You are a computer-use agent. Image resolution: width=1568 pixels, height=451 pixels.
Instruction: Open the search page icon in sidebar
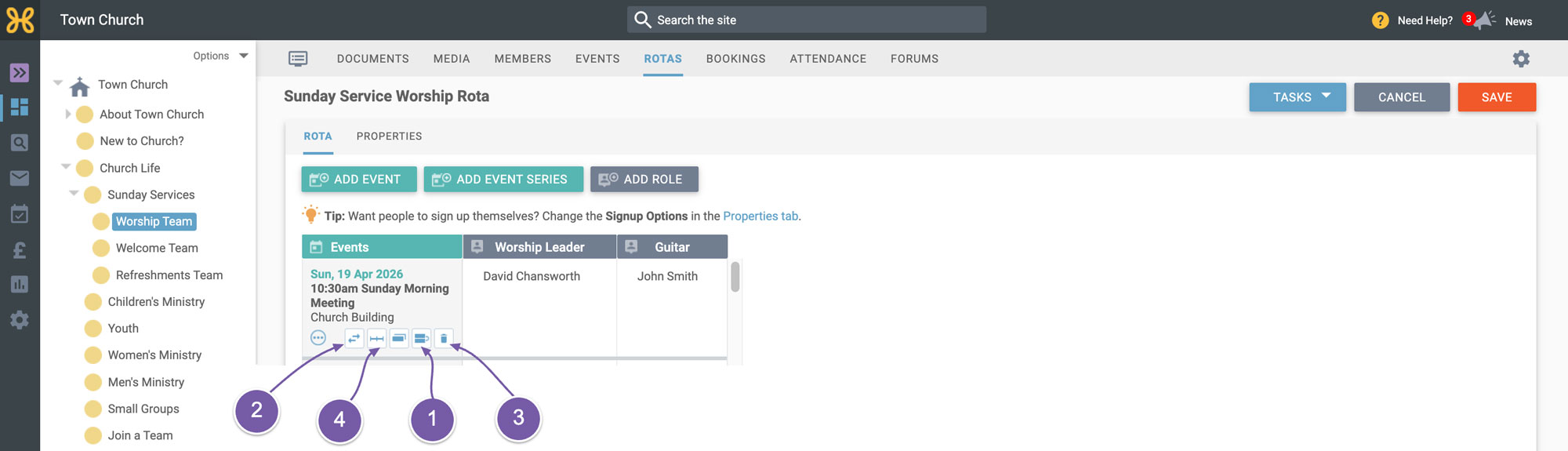(20, 143)
